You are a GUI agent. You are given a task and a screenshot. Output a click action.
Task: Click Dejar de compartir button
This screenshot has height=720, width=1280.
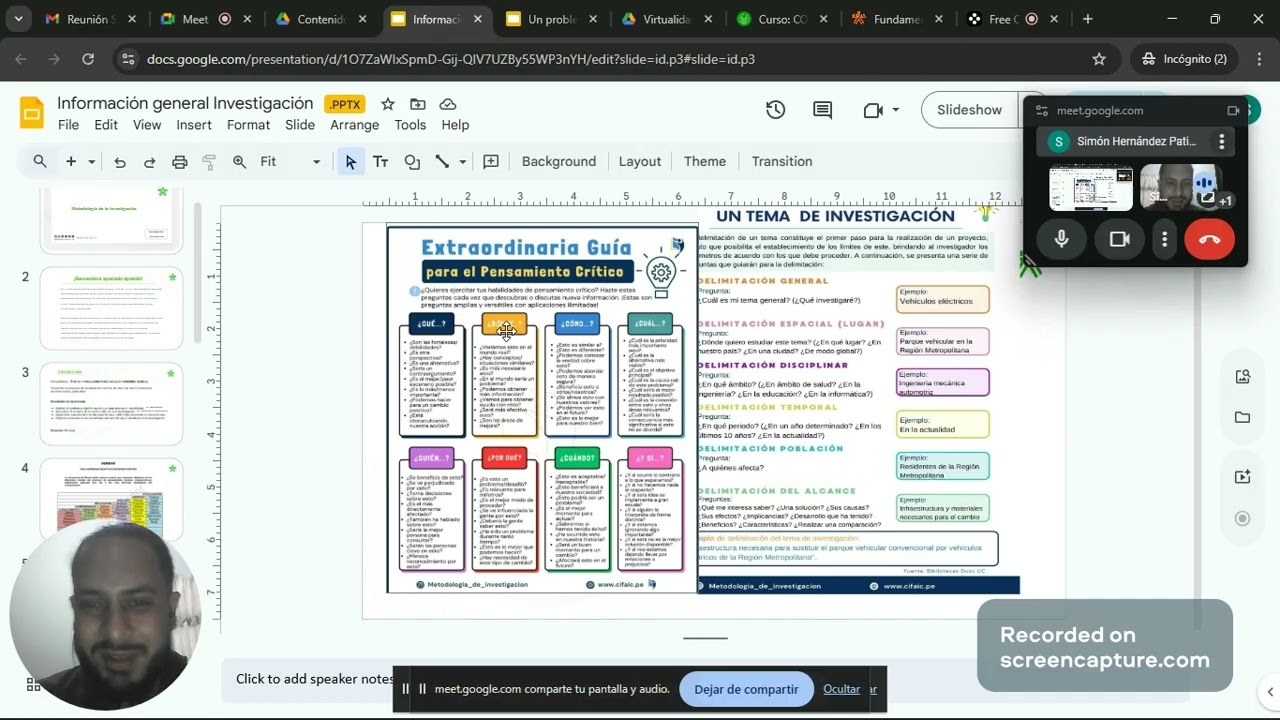pyautogui.click(x=746, y=689)
